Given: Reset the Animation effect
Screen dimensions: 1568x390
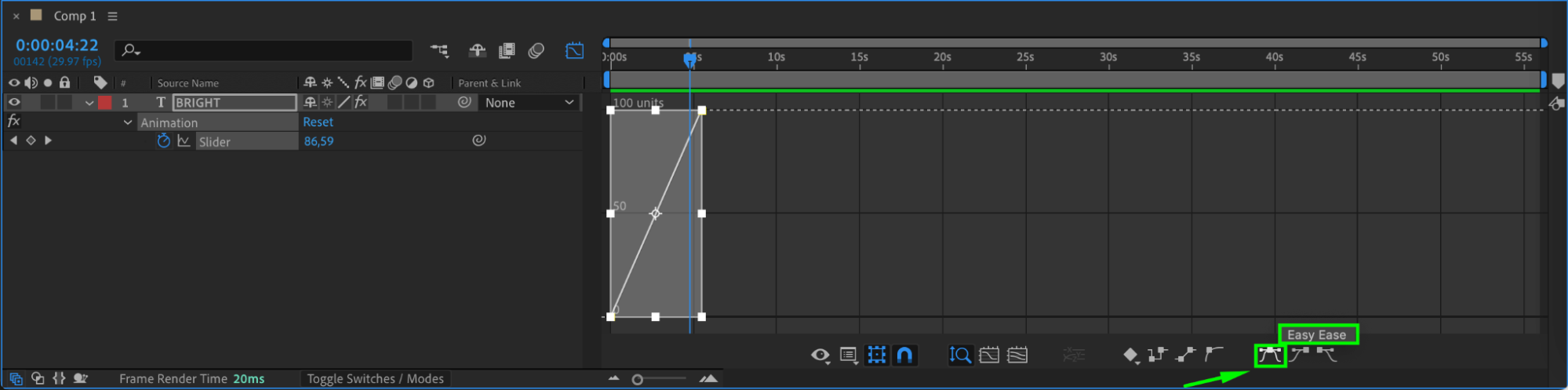Looking at the screenshot, I should pyautogui.click(x=318, y=122).
